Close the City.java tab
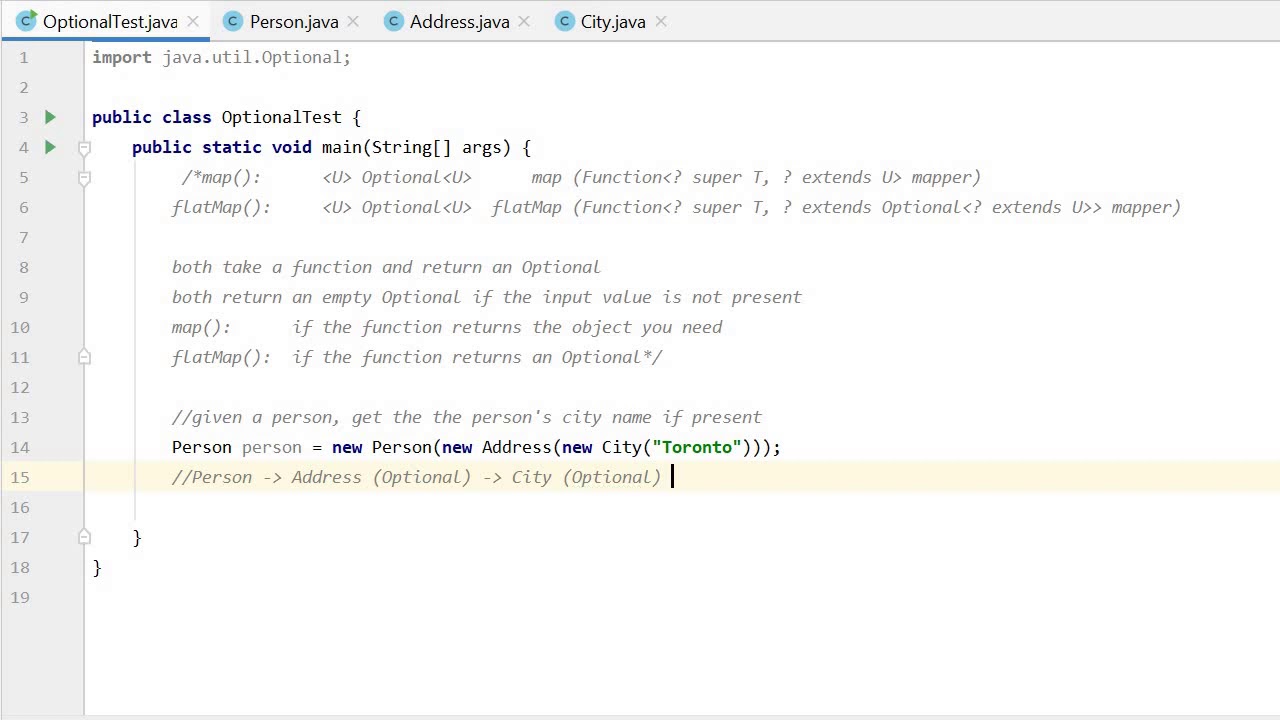This screenshot has height=720, width=1280. [659, 21]
